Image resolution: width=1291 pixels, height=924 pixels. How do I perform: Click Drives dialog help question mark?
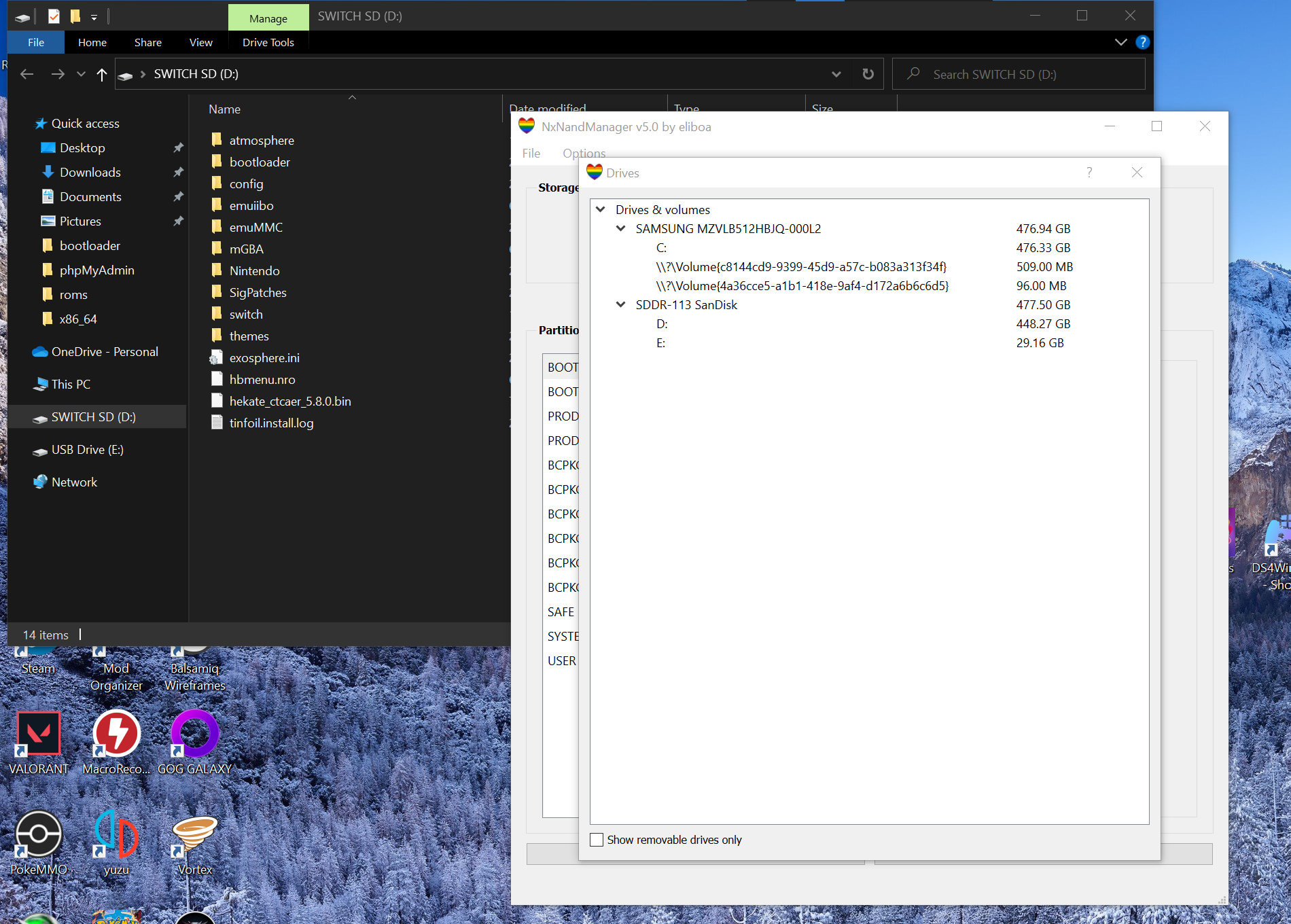click(1089, 173)
